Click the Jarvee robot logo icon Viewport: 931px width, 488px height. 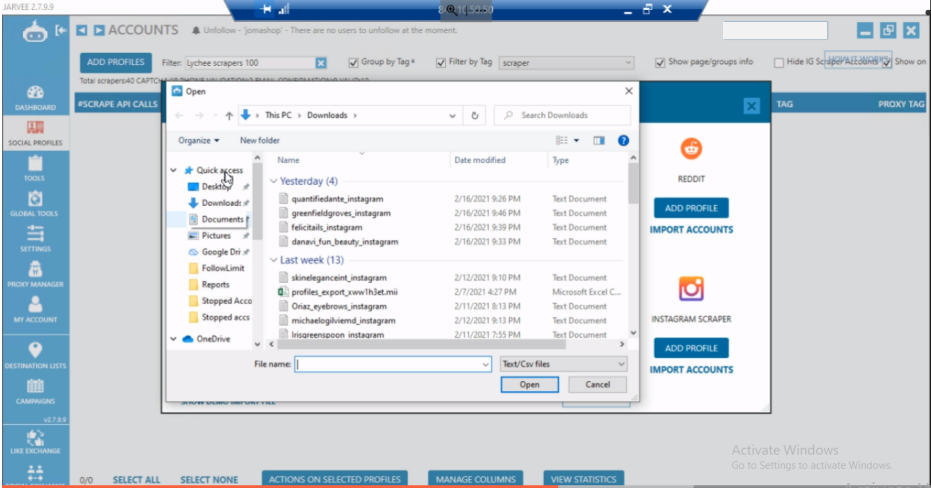(x=35, y=32)
